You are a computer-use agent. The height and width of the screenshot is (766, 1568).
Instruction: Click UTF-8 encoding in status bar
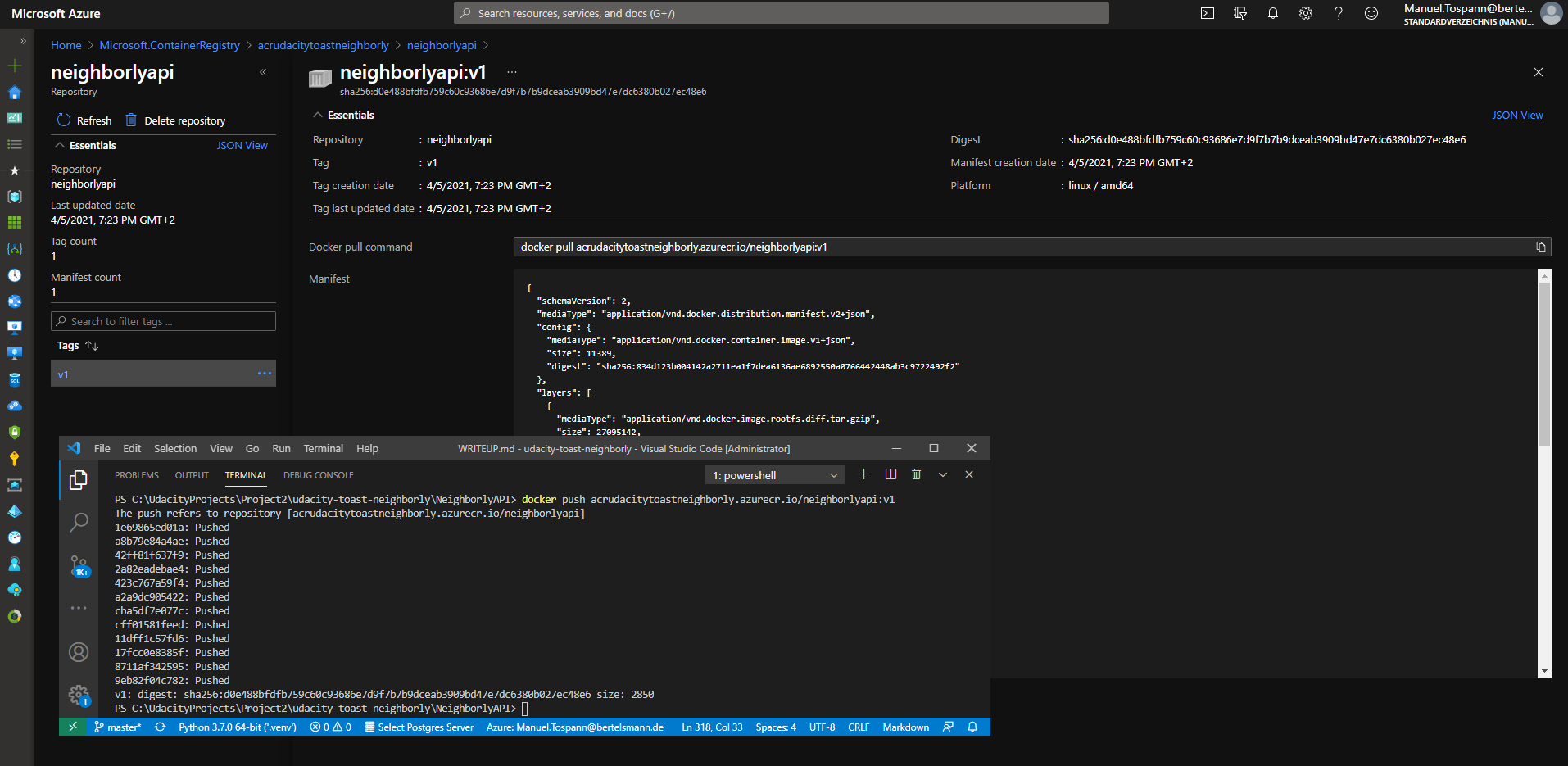coord(822,727)
